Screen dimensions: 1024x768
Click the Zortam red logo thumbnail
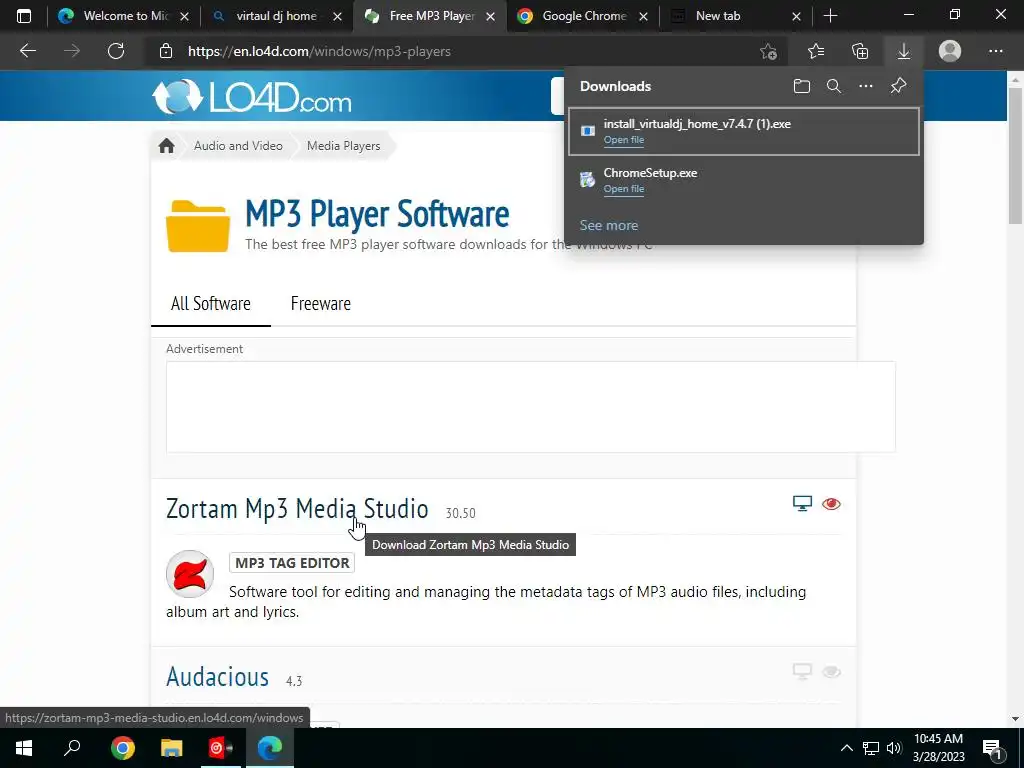[190, 574]
